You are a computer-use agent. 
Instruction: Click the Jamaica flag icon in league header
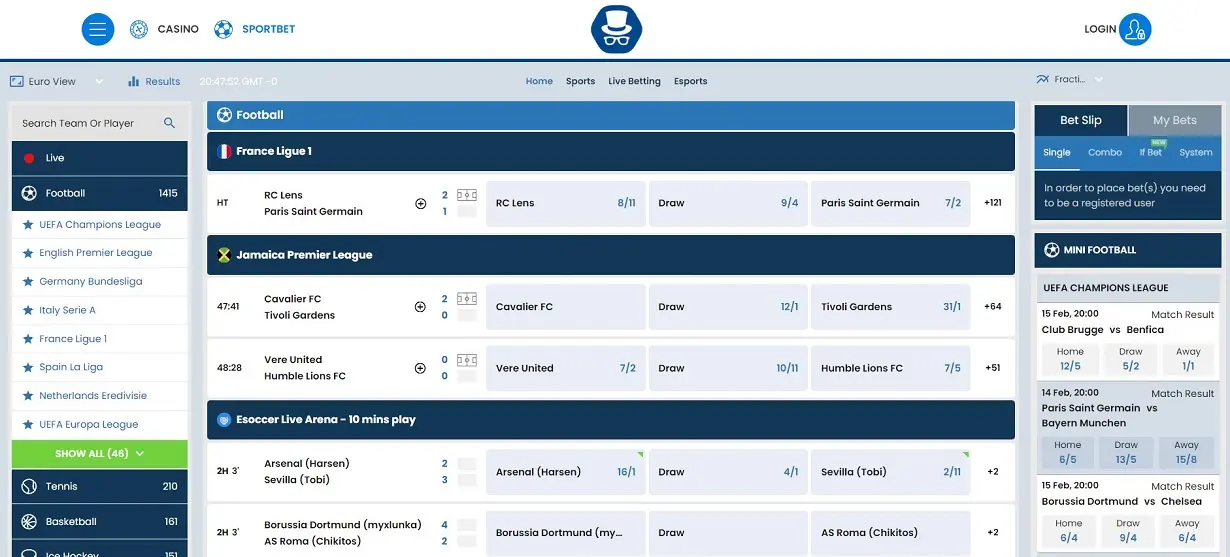click(x=224, y=255)
